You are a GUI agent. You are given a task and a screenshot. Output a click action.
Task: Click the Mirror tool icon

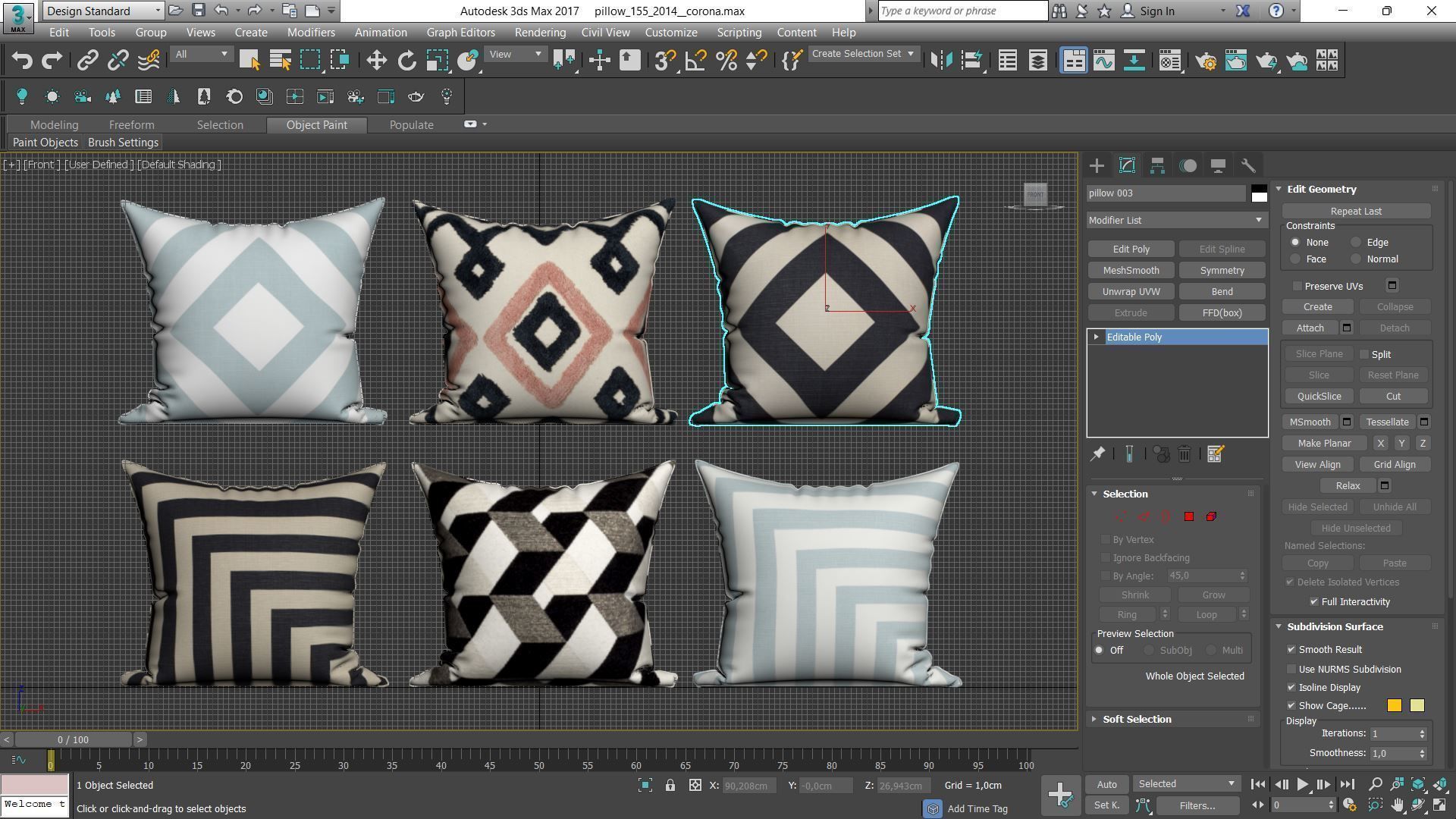point(941,61)
